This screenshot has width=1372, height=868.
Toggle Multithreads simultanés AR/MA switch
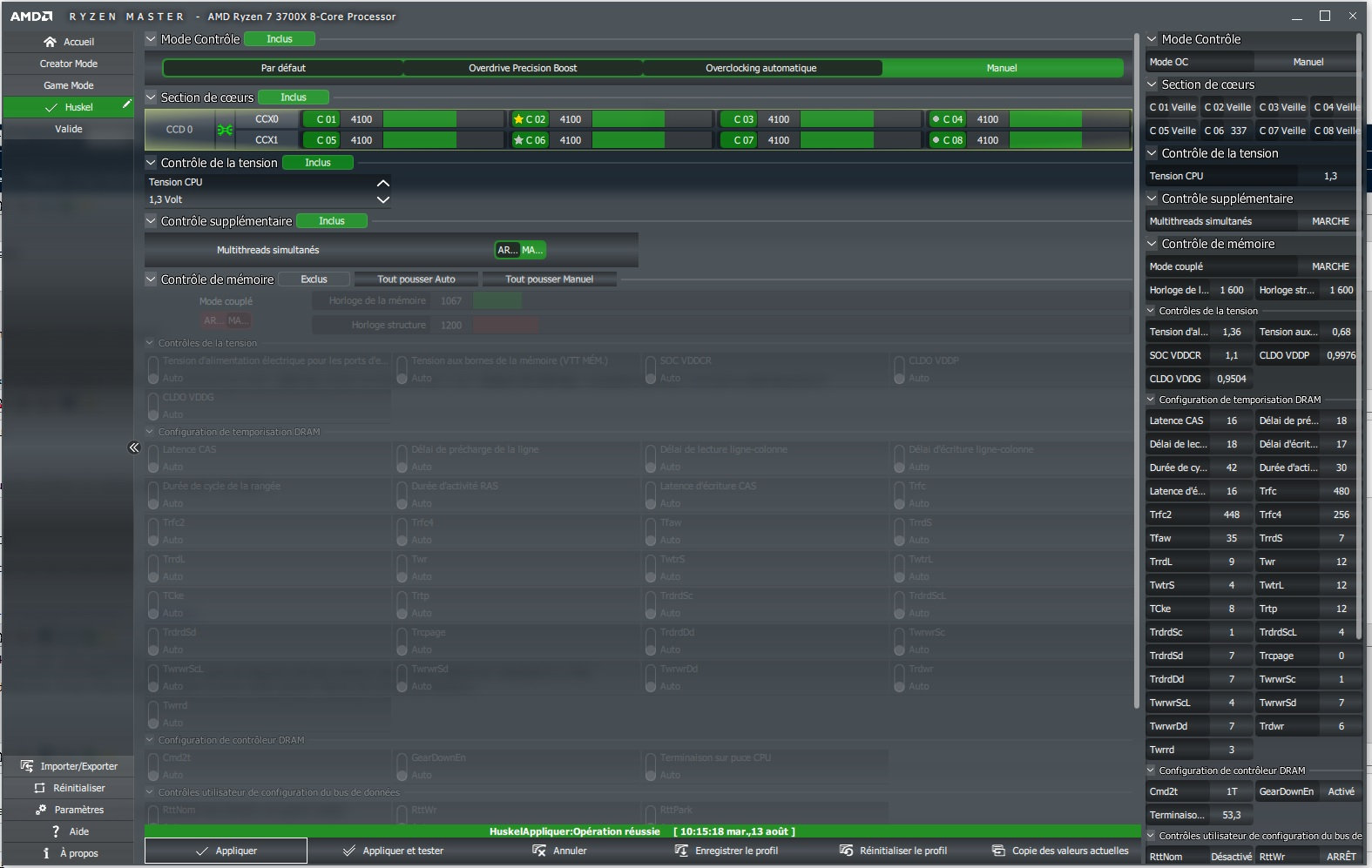click(520, 250)
